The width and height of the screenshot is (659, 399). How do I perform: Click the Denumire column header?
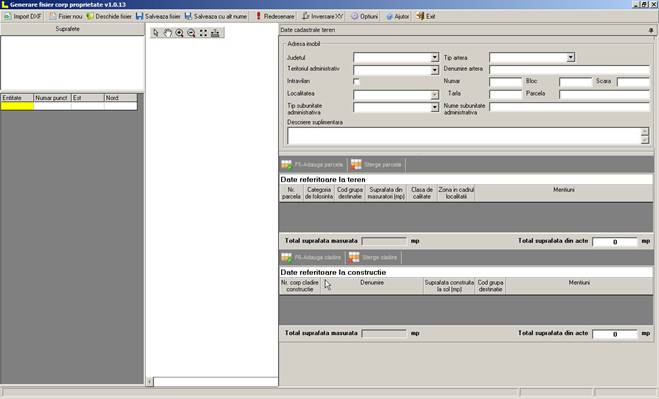coord(372,286)
